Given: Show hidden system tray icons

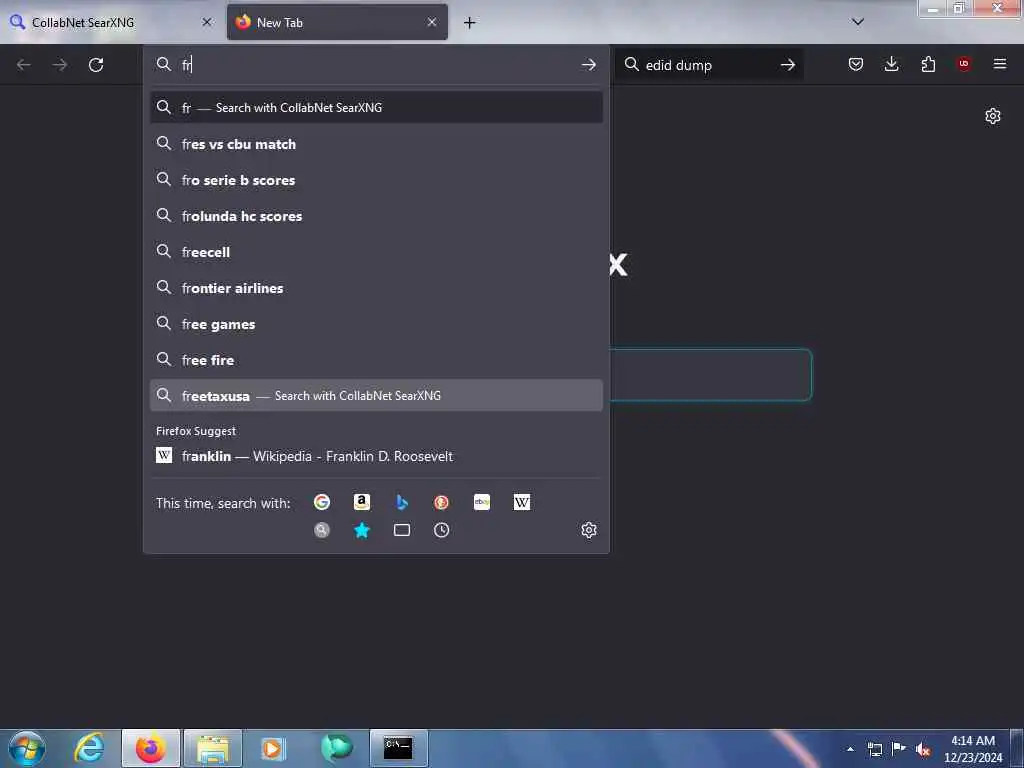Looking at the screenshot, I should point(850,749).
